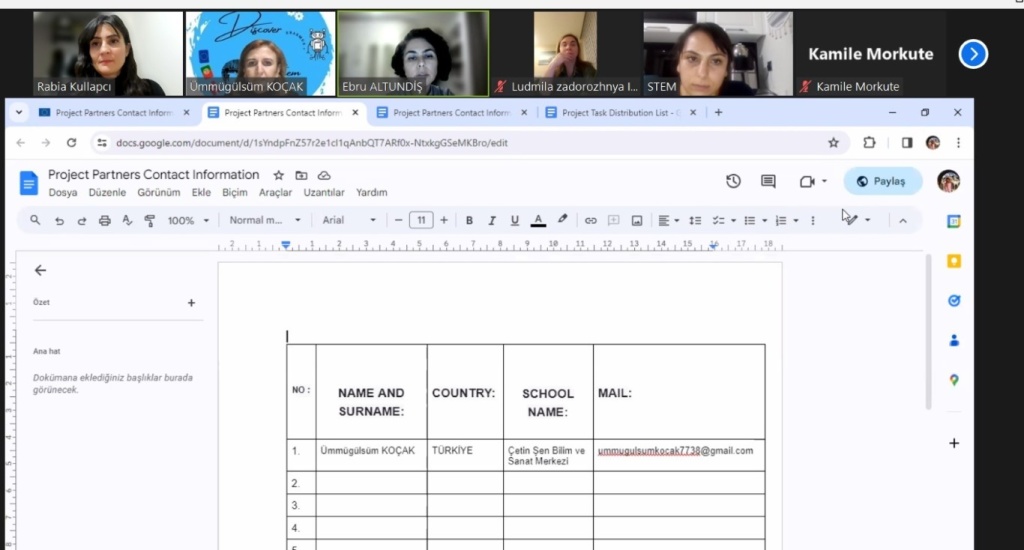The image size is (1024, 550).
Task: Open the zoom 100% dropdown
Action: [x=188, y=220]
